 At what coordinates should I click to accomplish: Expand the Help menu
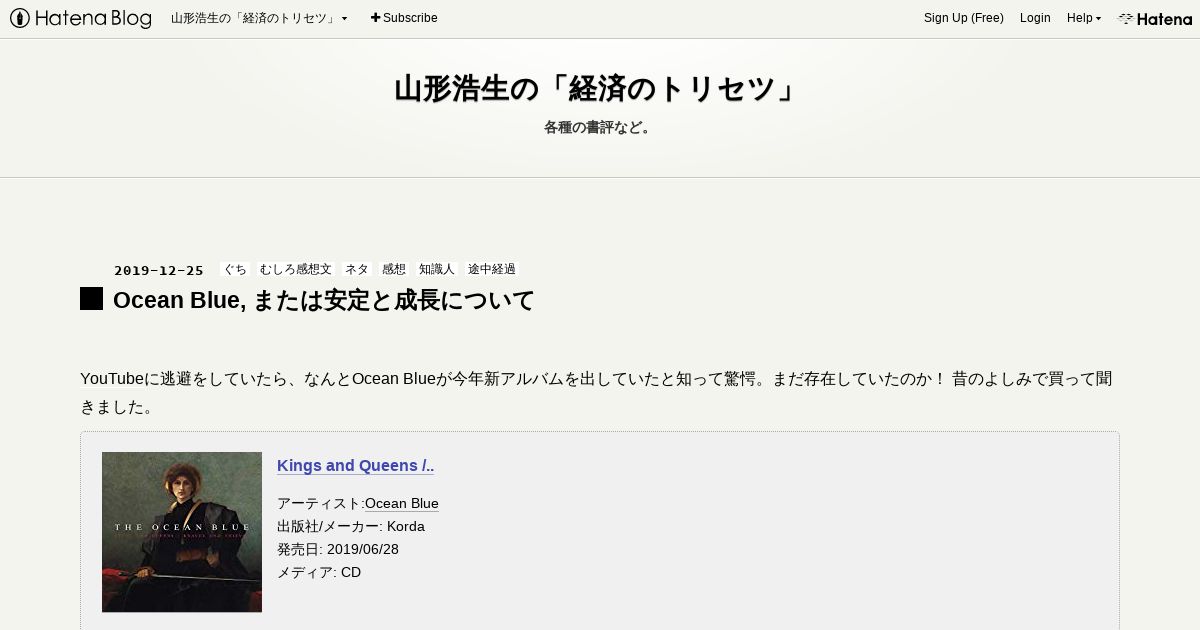tap(1084, 18)
